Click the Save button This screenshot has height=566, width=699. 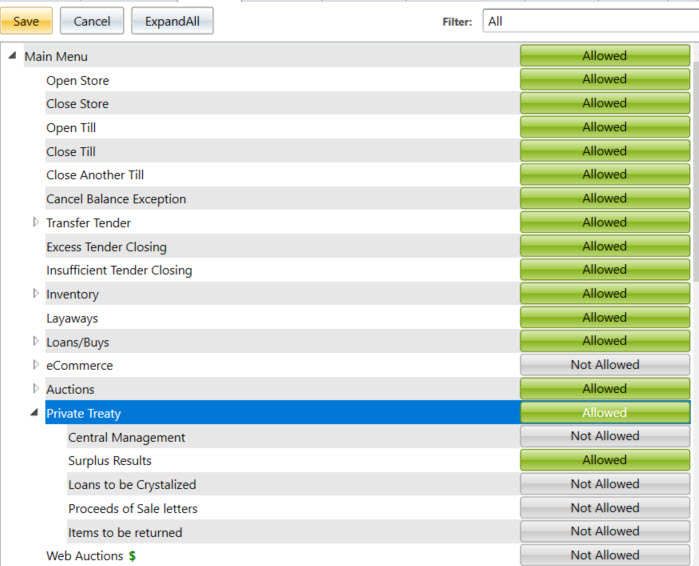coord(26,21)
